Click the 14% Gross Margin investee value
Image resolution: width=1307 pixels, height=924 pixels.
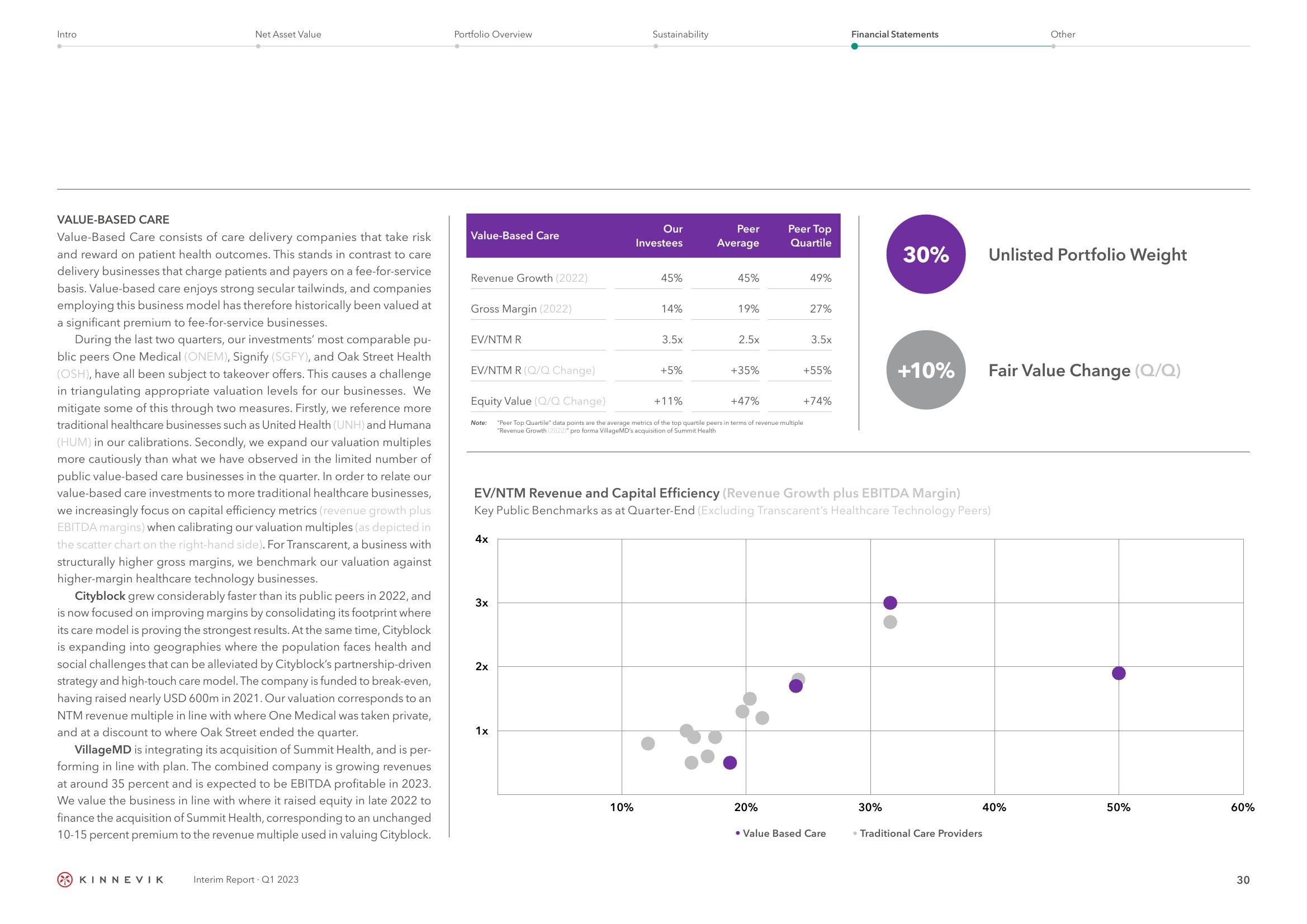pos(672,309)
